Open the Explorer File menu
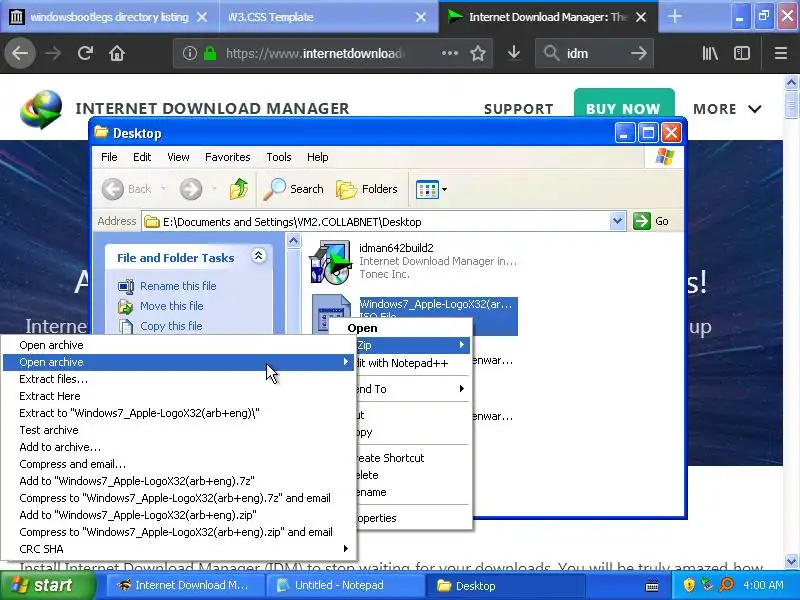The width and height of the screenshot is (800, 600). click(x=109, y=157)
